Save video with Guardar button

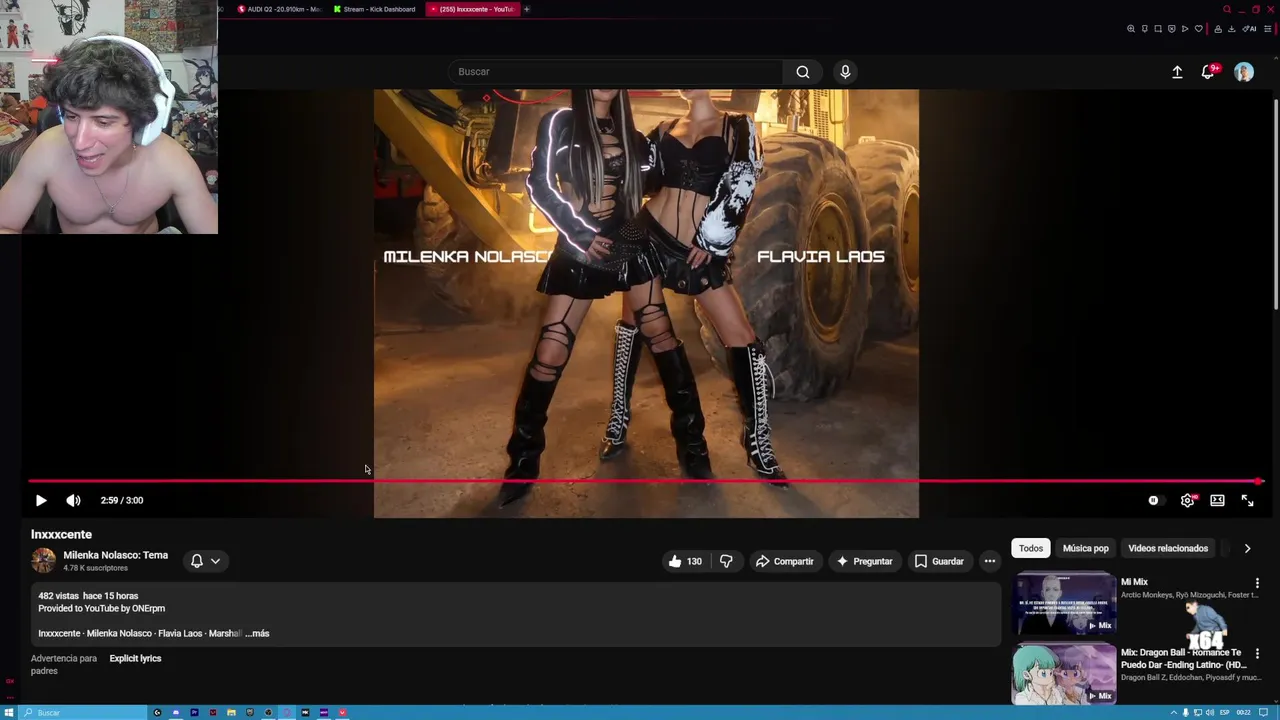tap(939, 561)
